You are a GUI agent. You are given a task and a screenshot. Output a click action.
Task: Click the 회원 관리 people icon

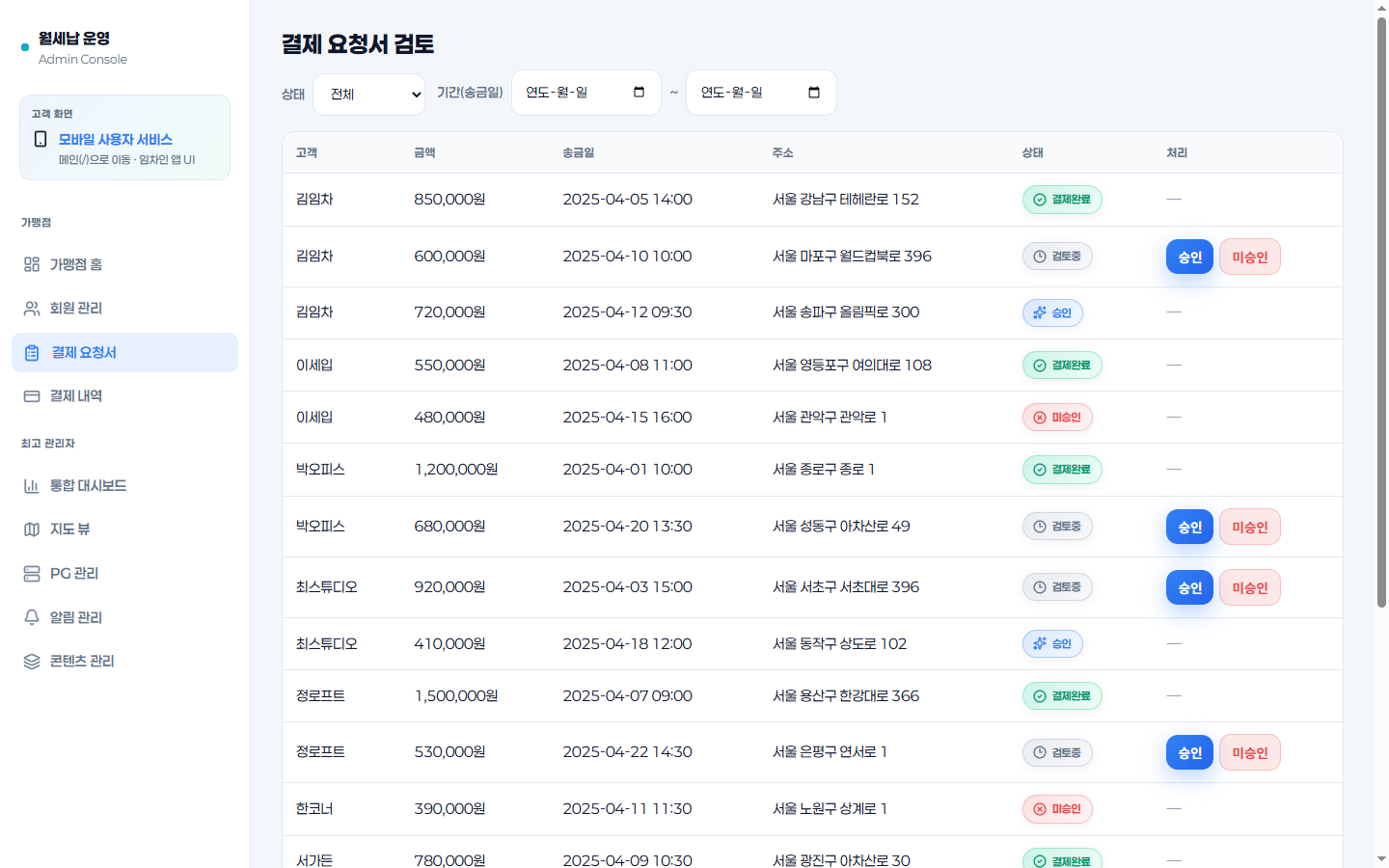(32, 308)
